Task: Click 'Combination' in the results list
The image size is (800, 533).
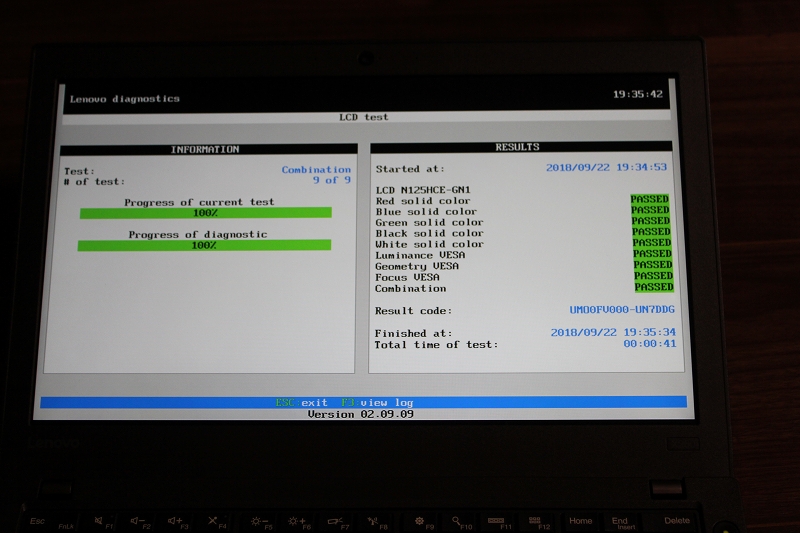Action: 411,289
